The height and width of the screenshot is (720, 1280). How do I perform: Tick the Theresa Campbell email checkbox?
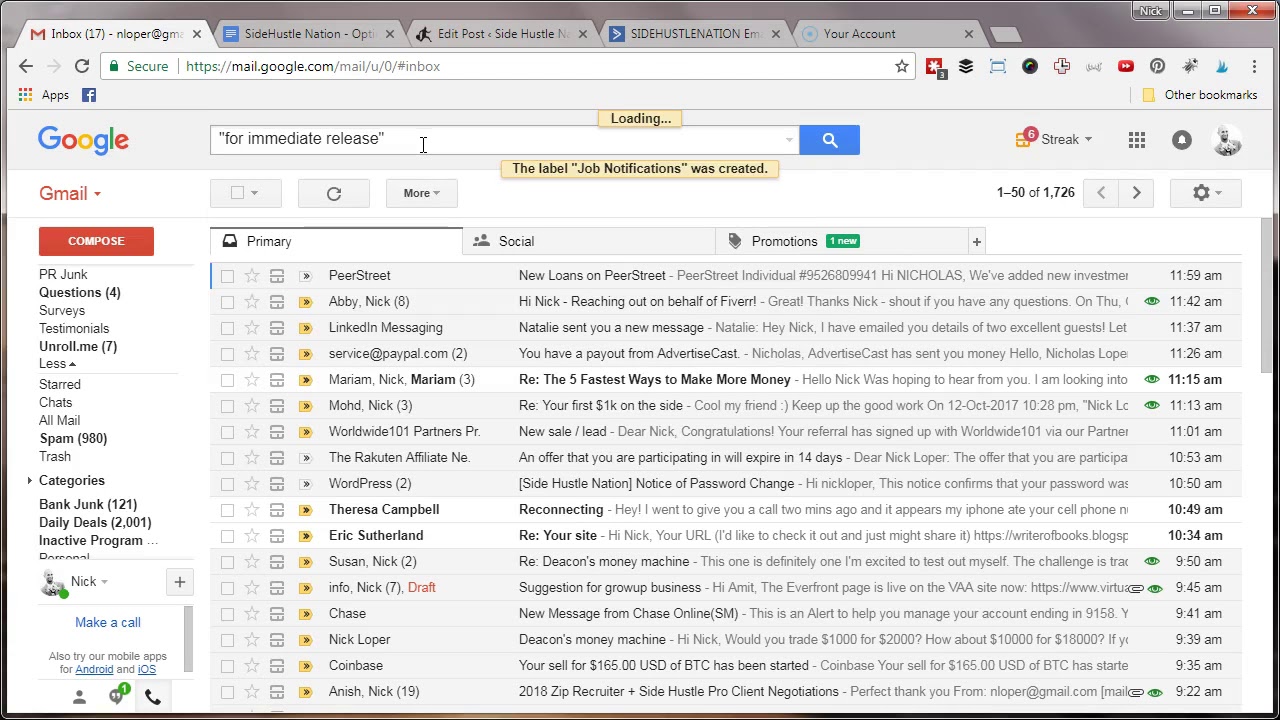coord(227,510)
